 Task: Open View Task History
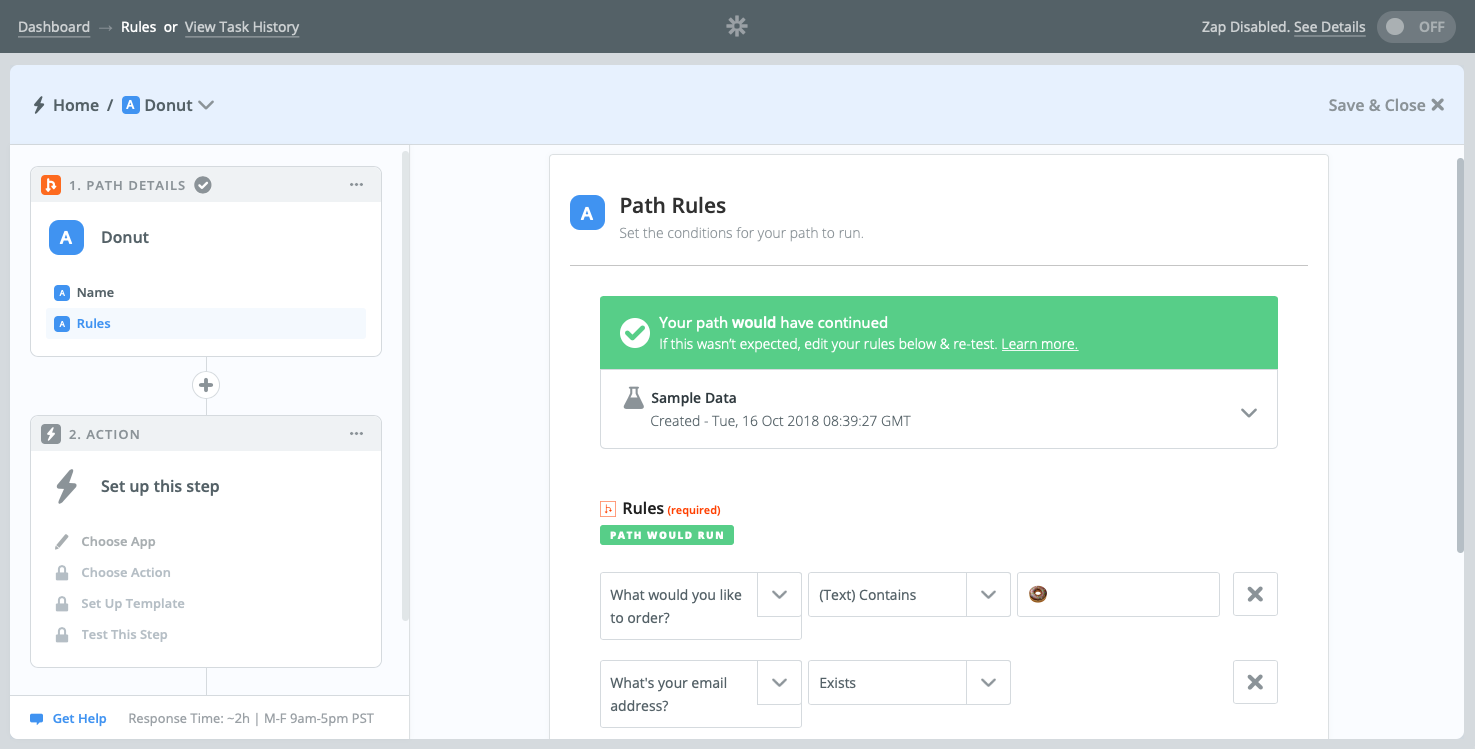[242, 27]
